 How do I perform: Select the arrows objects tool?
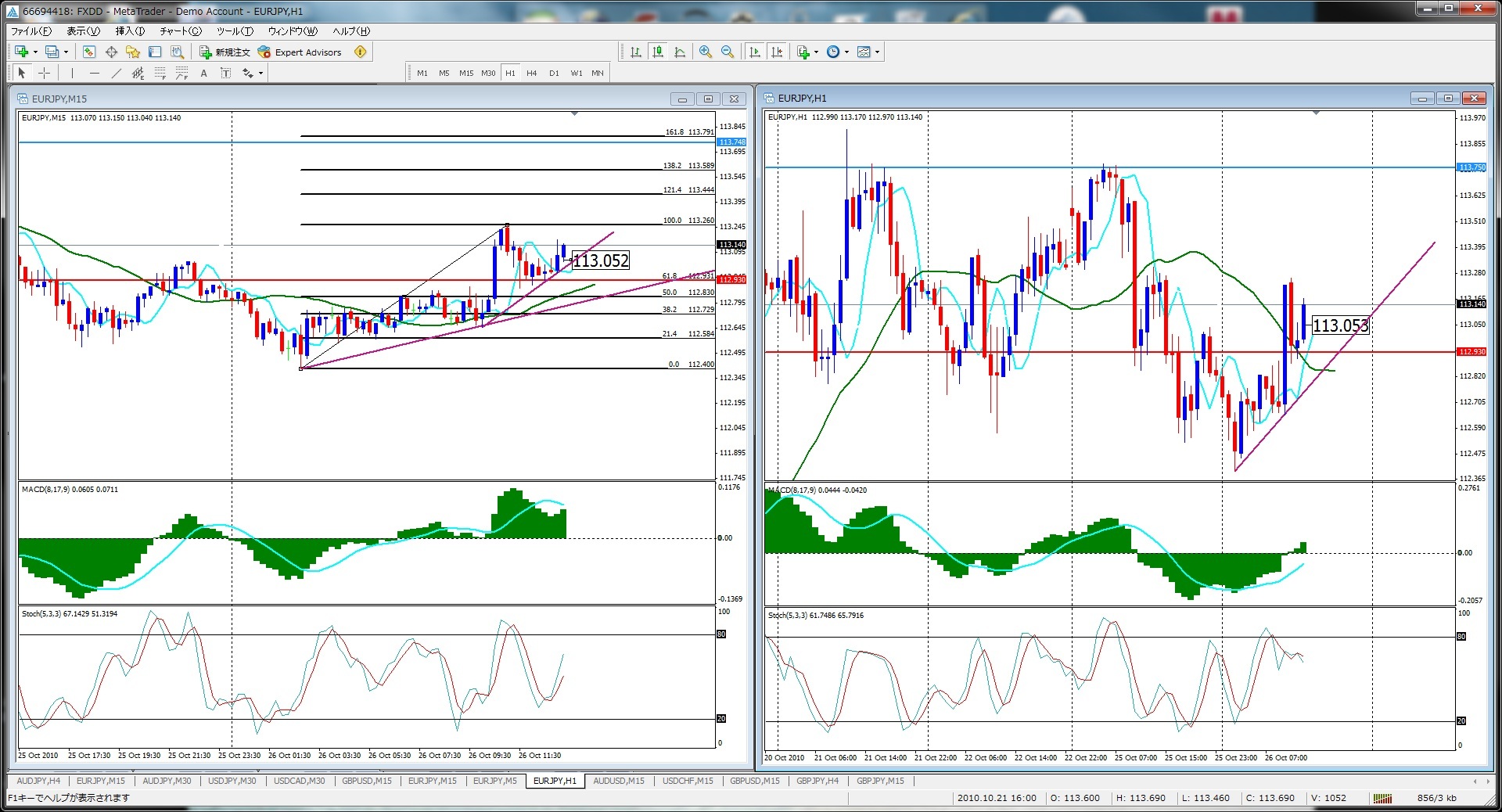coord(247,73)
